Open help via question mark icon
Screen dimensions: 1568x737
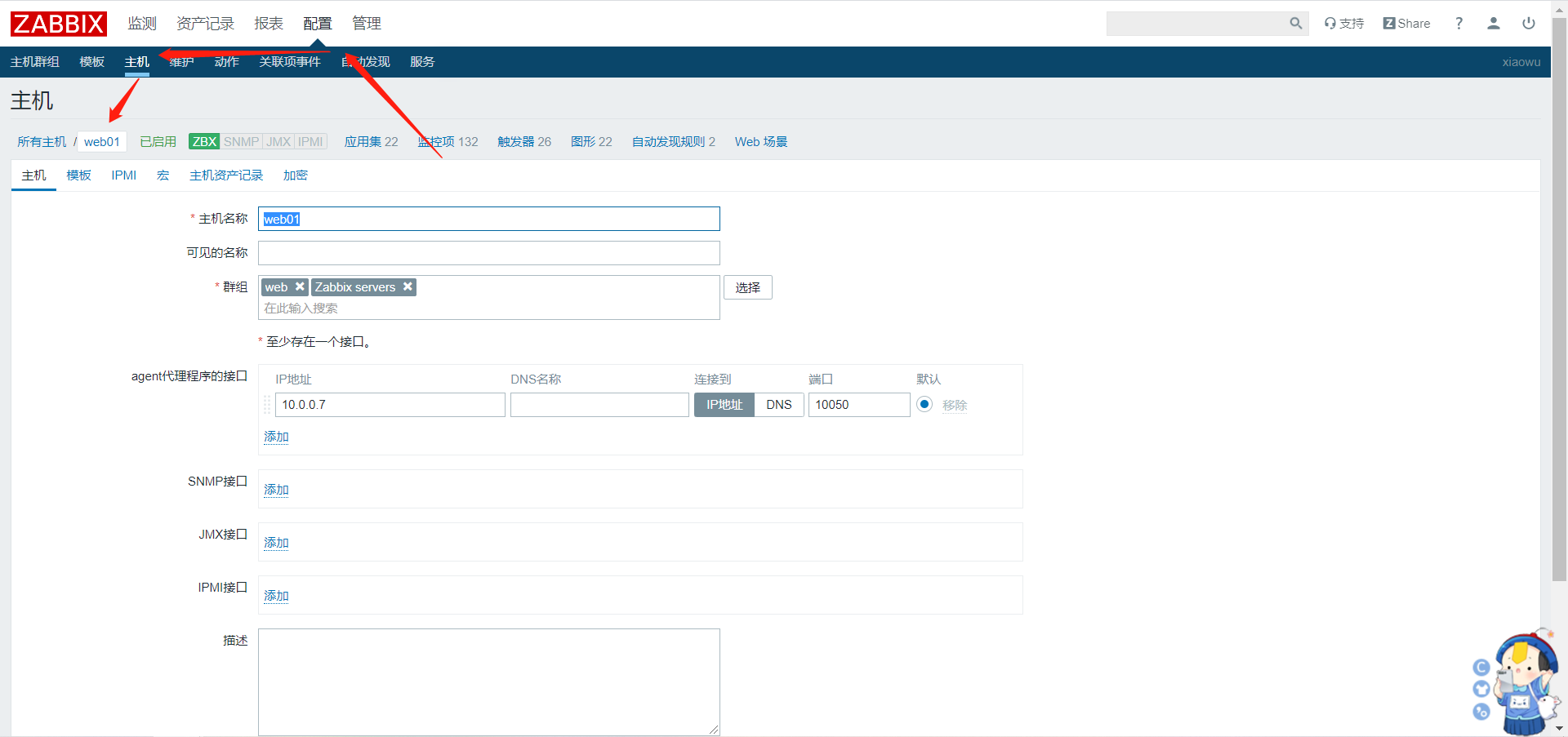point(1459,24)
